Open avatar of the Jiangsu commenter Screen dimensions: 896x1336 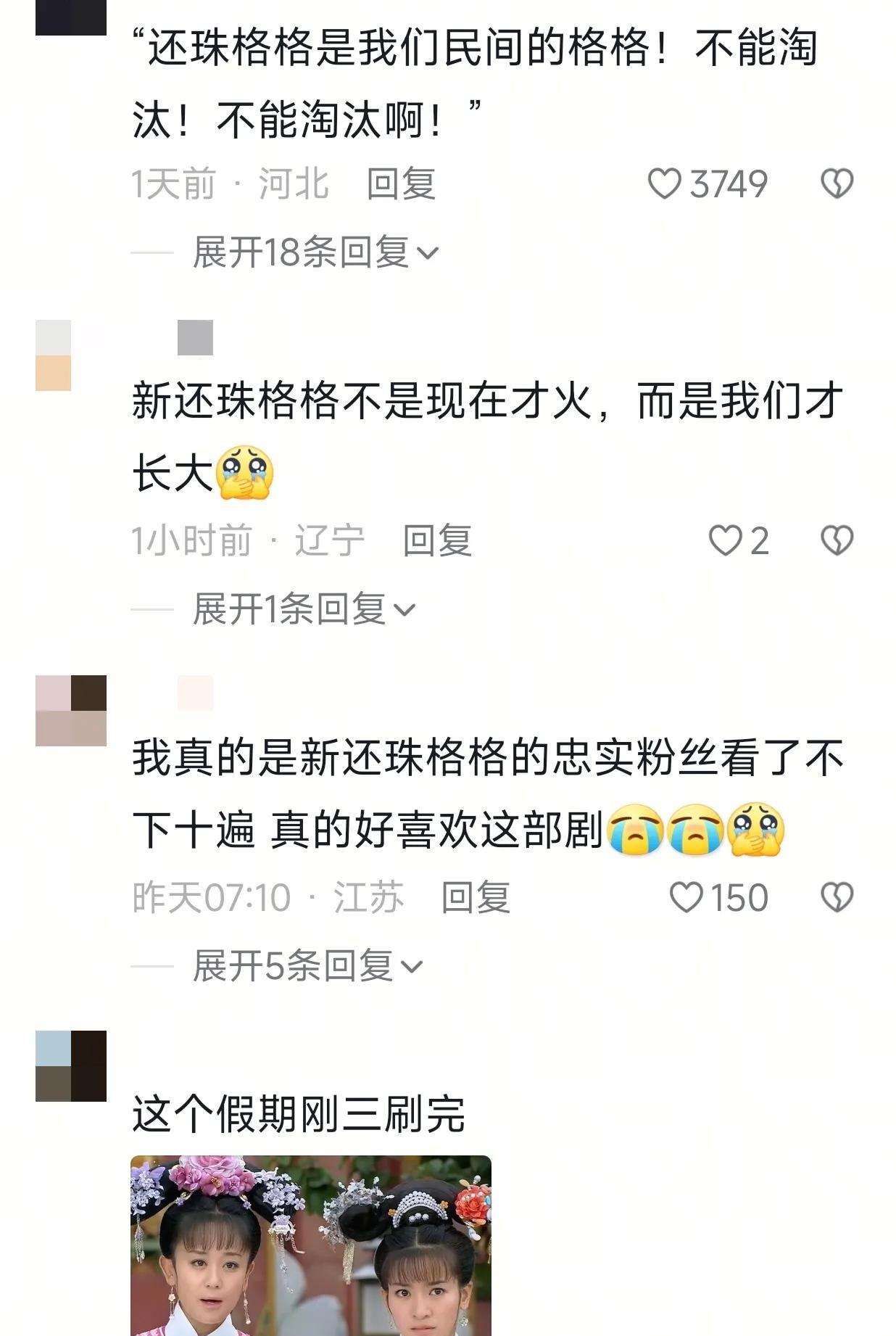(x=71, y=711)
